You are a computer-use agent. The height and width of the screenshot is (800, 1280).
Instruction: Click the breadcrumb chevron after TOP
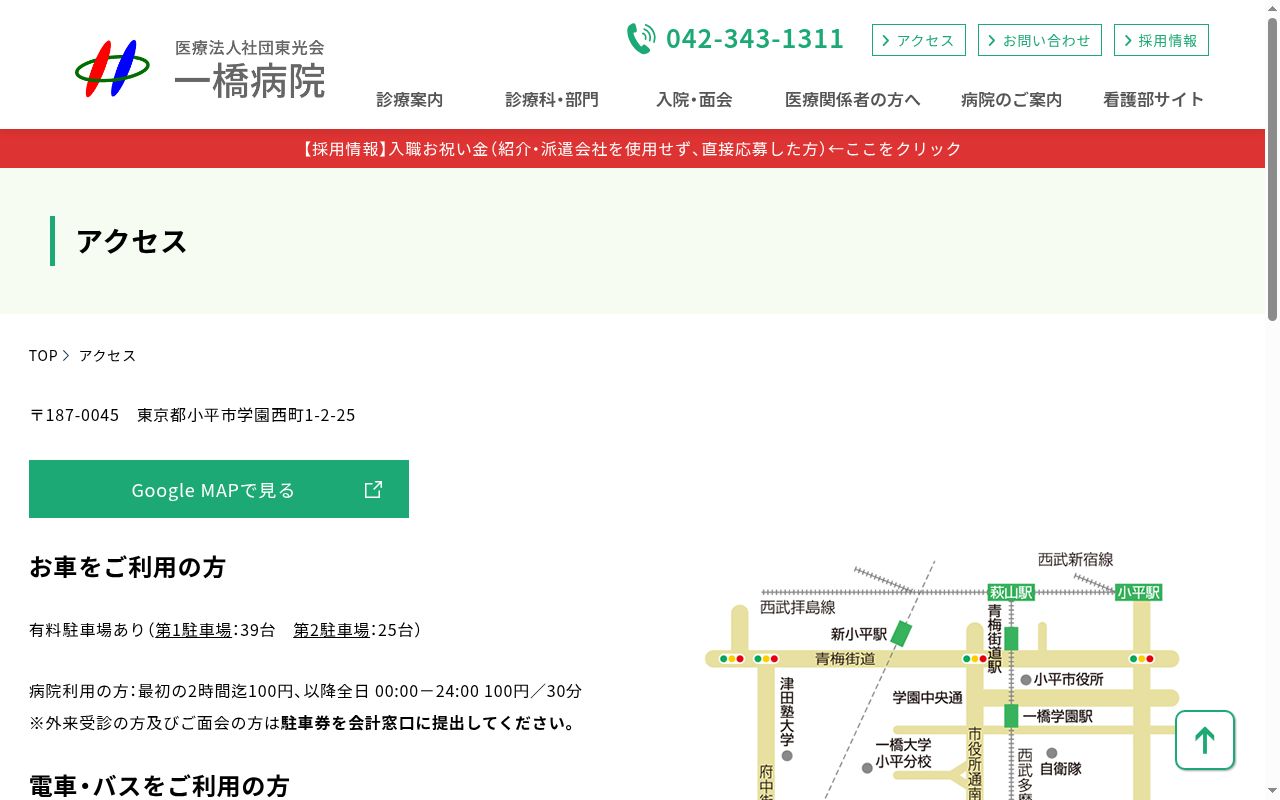pos(66,355)
